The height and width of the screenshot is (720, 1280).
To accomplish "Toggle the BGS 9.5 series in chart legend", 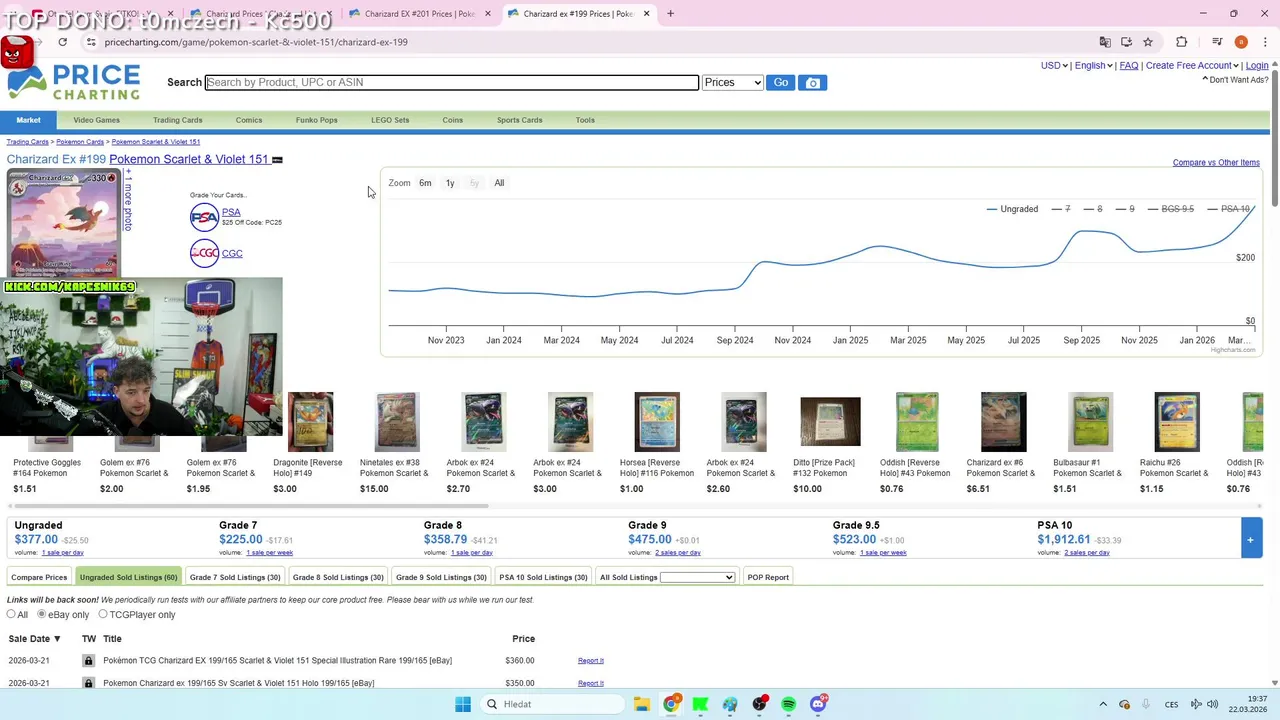I will [x=1170, y=209].
